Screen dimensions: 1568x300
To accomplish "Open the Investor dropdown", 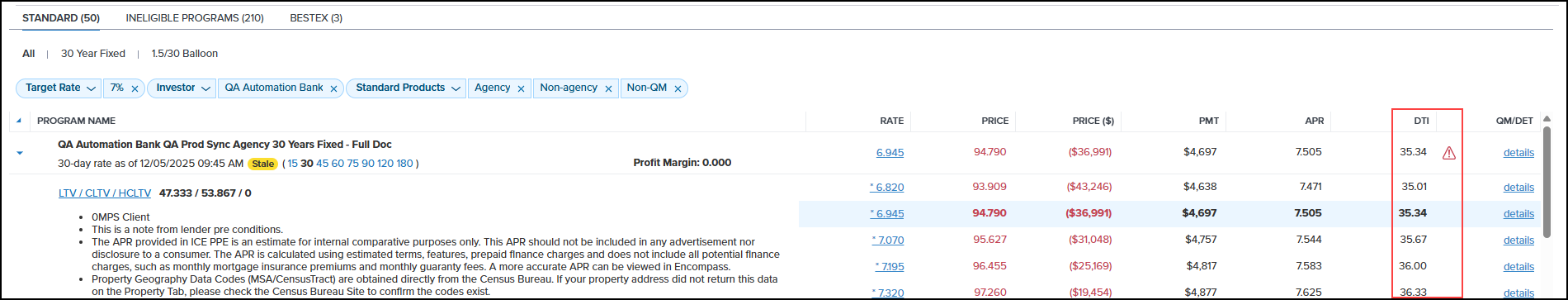I will point(182,88).
